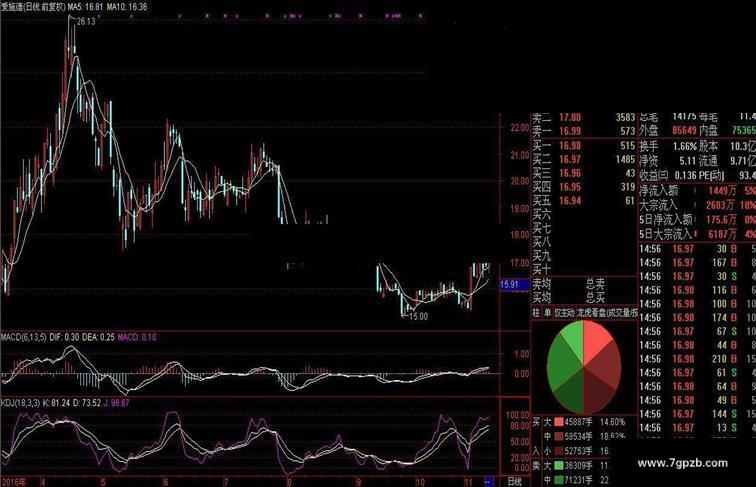Screen dimensions: 756x487
Task: Click the MA10: 16.36 label
Action: [x=127, y=7]
